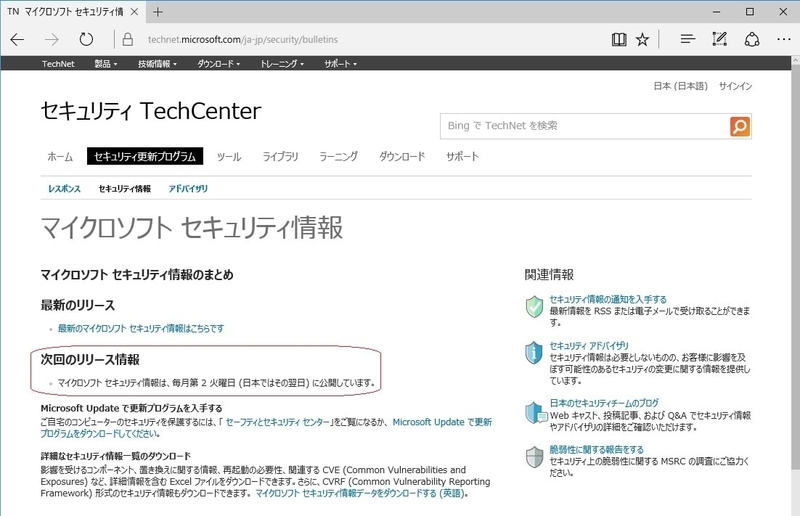Open Reading view book icon
The height and width of the screenshot is (516, 800).
(619, 39)
